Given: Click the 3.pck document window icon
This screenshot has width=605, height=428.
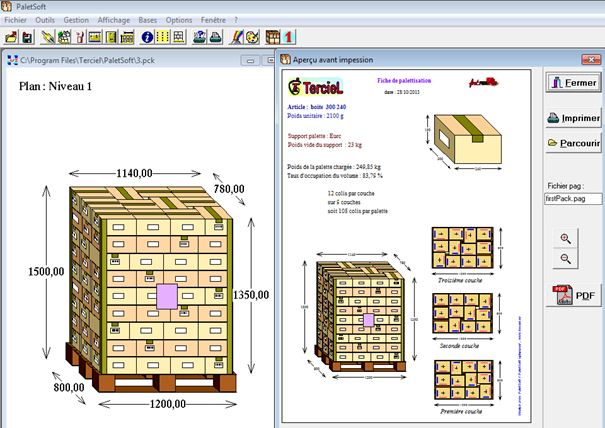Looking at the screenshot, I should coord(12,60).
